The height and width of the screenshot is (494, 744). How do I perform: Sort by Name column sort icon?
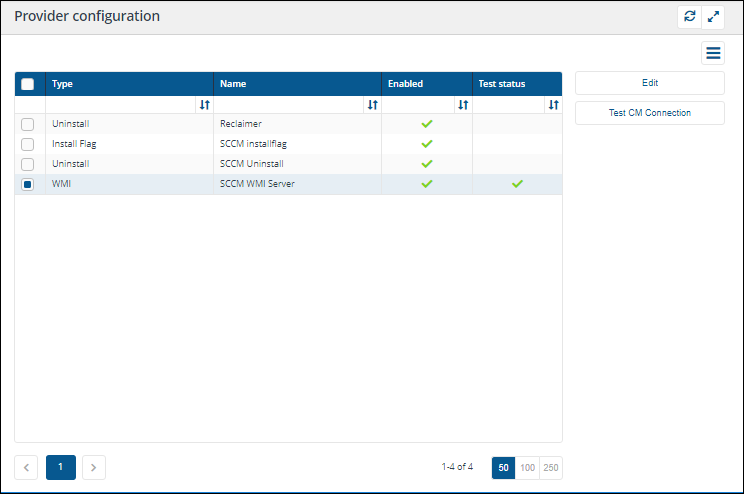coord(372,105)
